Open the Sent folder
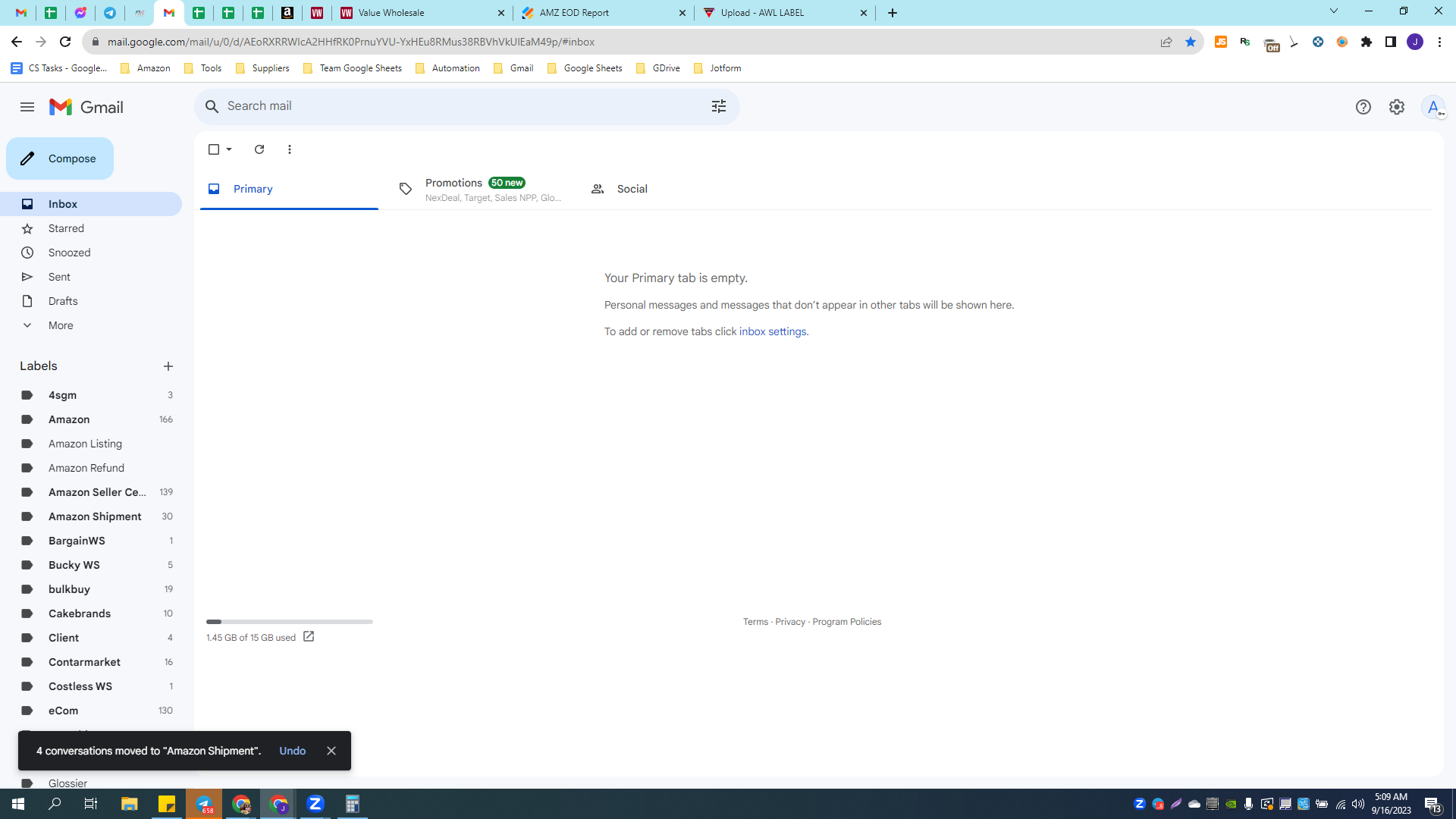 click(x=91, y=277)
